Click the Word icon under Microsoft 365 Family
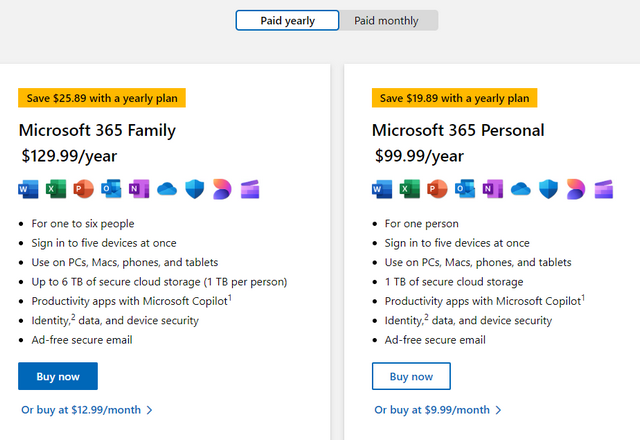The height and width of the screenshot is (440, 640). click(28, 189)
